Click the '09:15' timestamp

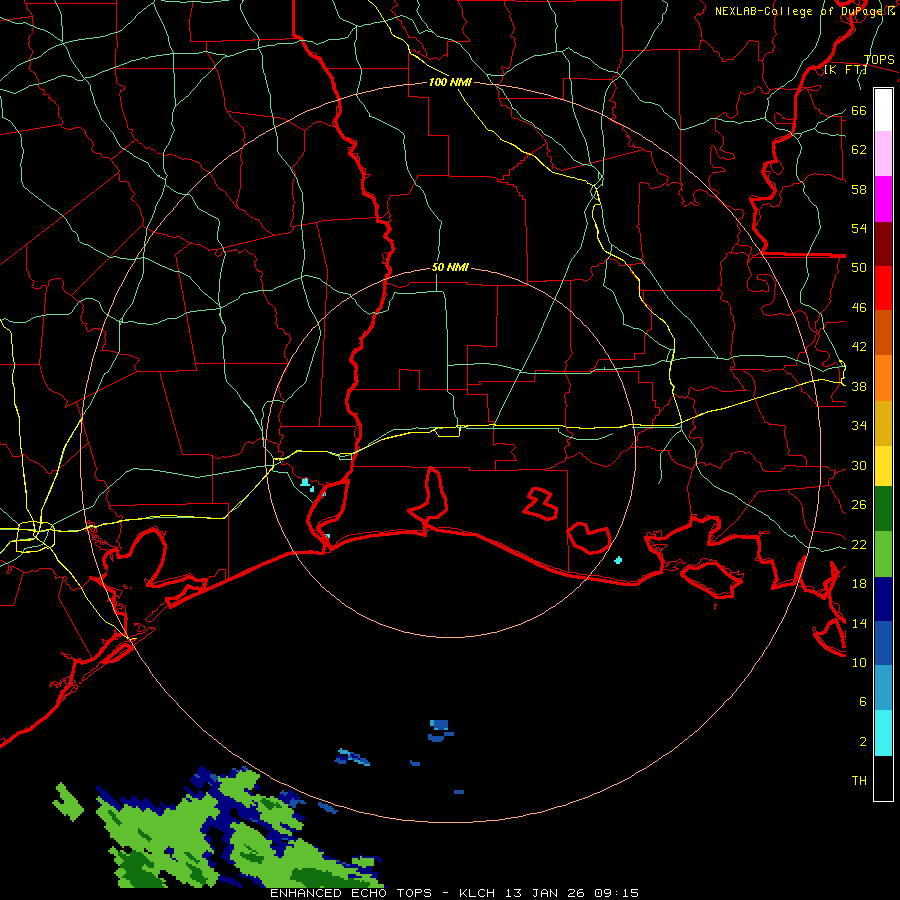[x=617, y=893]
